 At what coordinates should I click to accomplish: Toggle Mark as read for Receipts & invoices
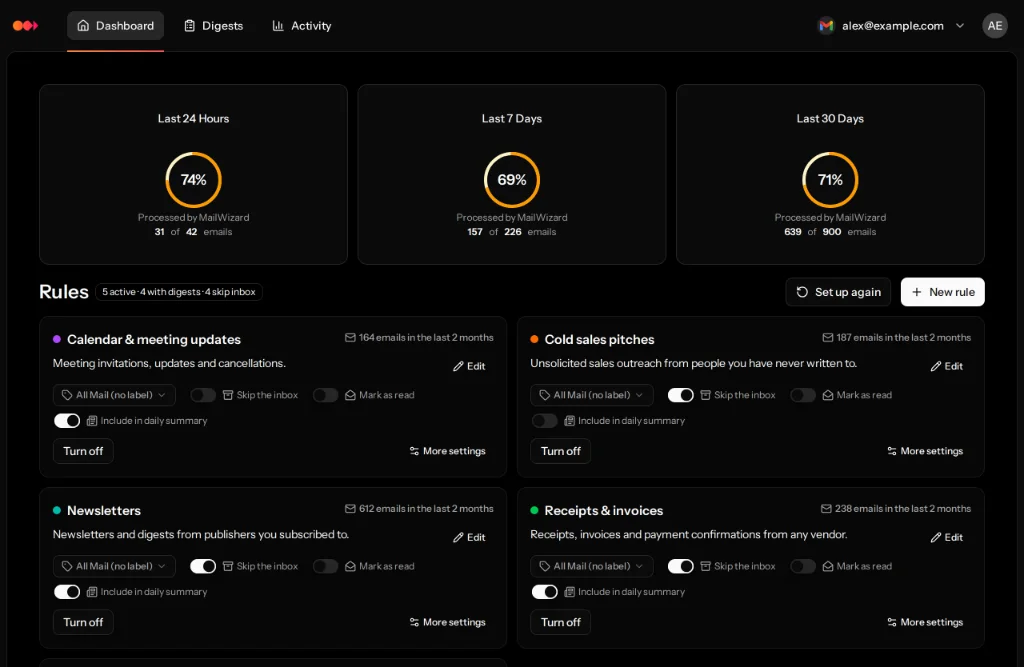point(803,566)
